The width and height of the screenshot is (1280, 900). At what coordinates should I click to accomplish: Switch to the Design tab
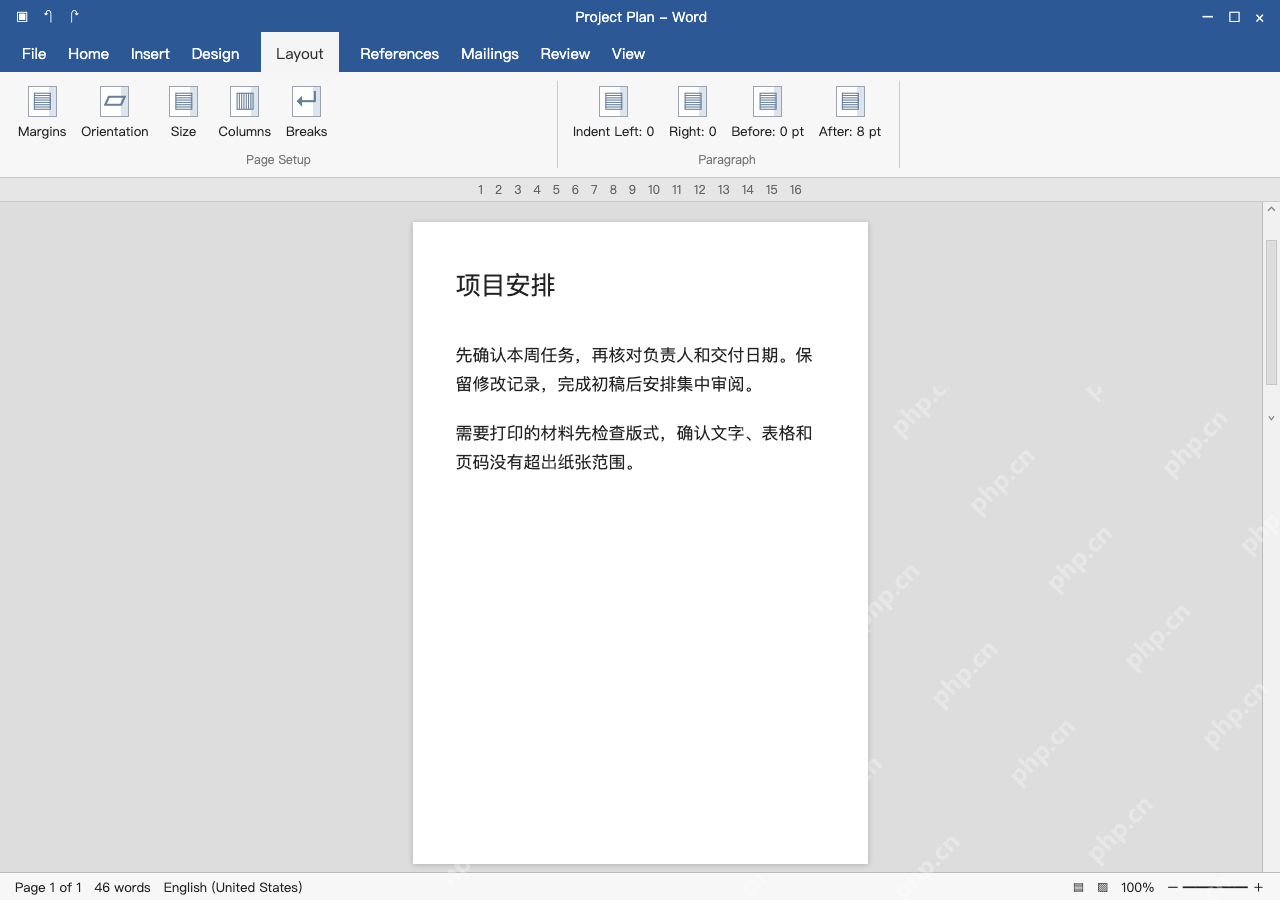click(x=215, y=54)
